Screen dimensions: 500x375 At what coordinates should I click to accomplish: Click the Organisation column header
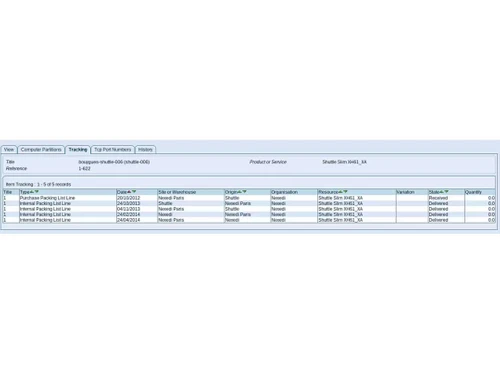[x=284, y=192]
